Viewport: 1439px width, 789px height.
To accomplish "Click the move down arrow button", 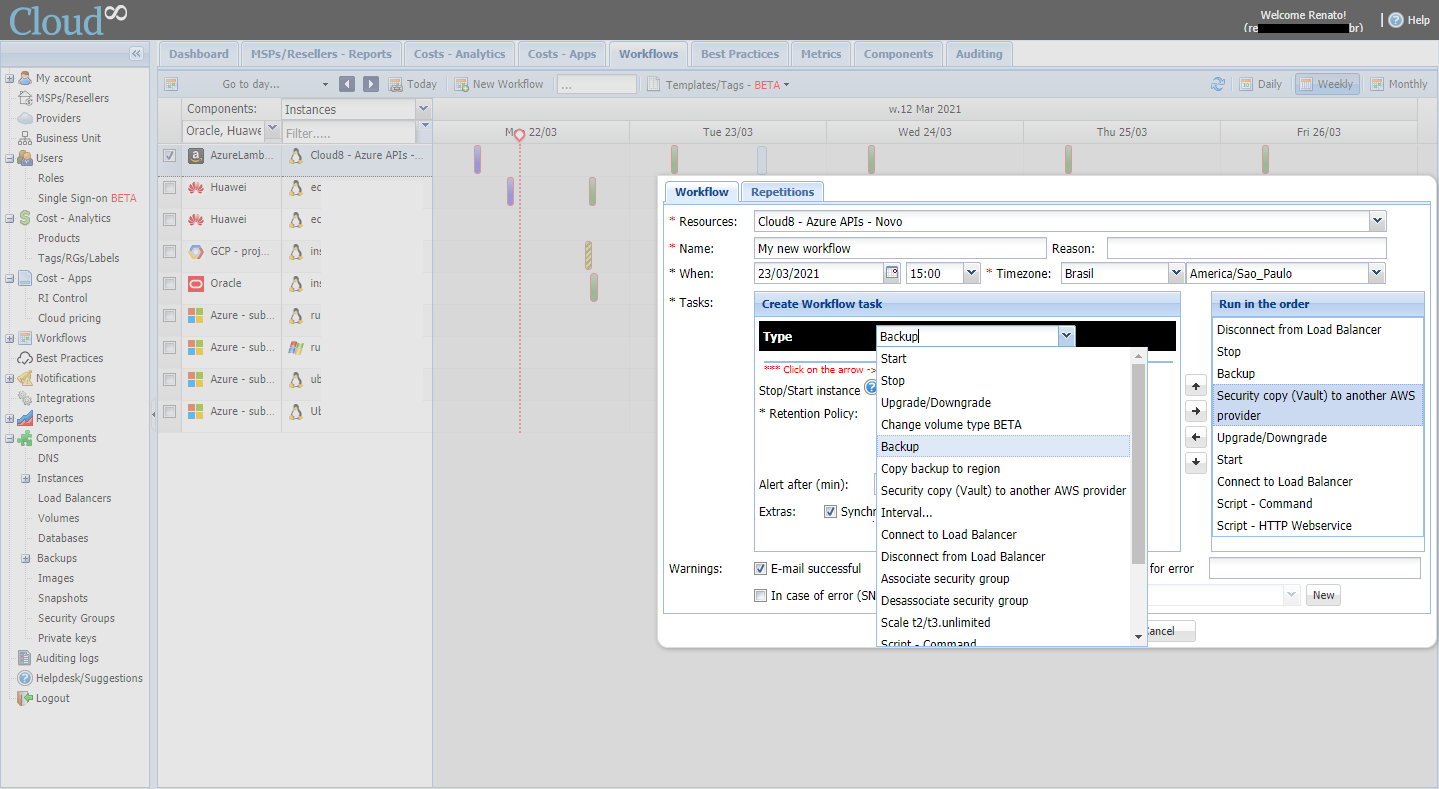I will click(x=1195, y=463).
